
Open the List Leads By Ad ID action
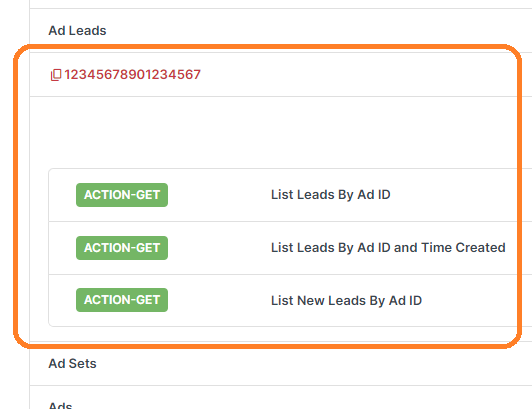[x=330, y=195]
